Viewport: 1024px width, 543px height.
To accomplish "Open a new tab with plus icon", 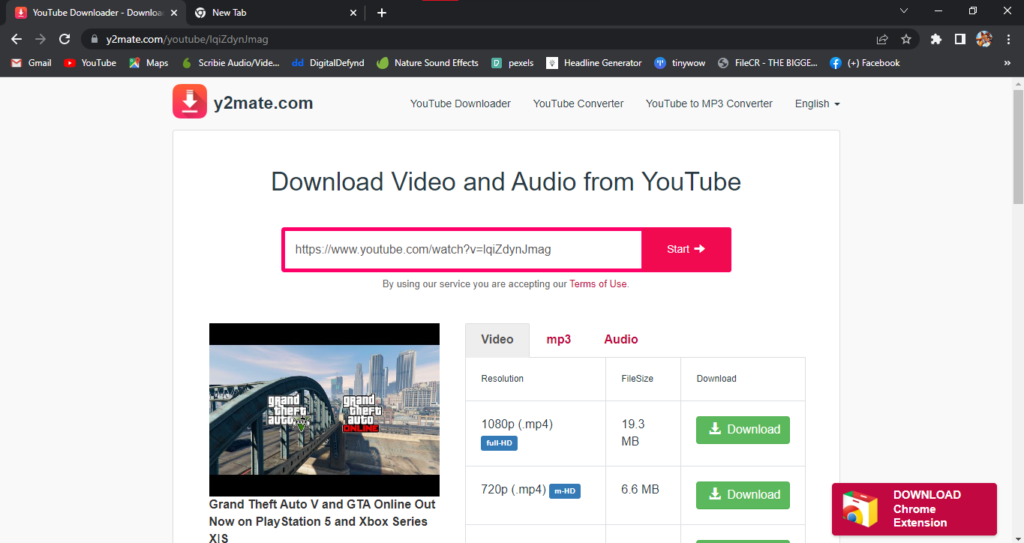I will click(x=382, y=12).
